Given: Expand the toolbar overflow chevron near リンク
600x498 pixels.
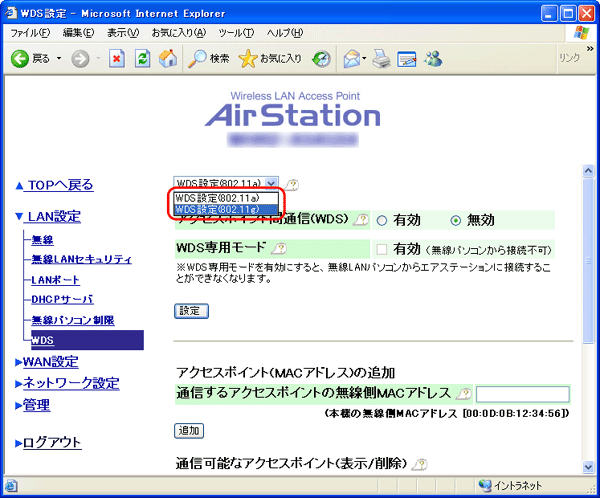Looking at the screenshot, I should point(590,49).
